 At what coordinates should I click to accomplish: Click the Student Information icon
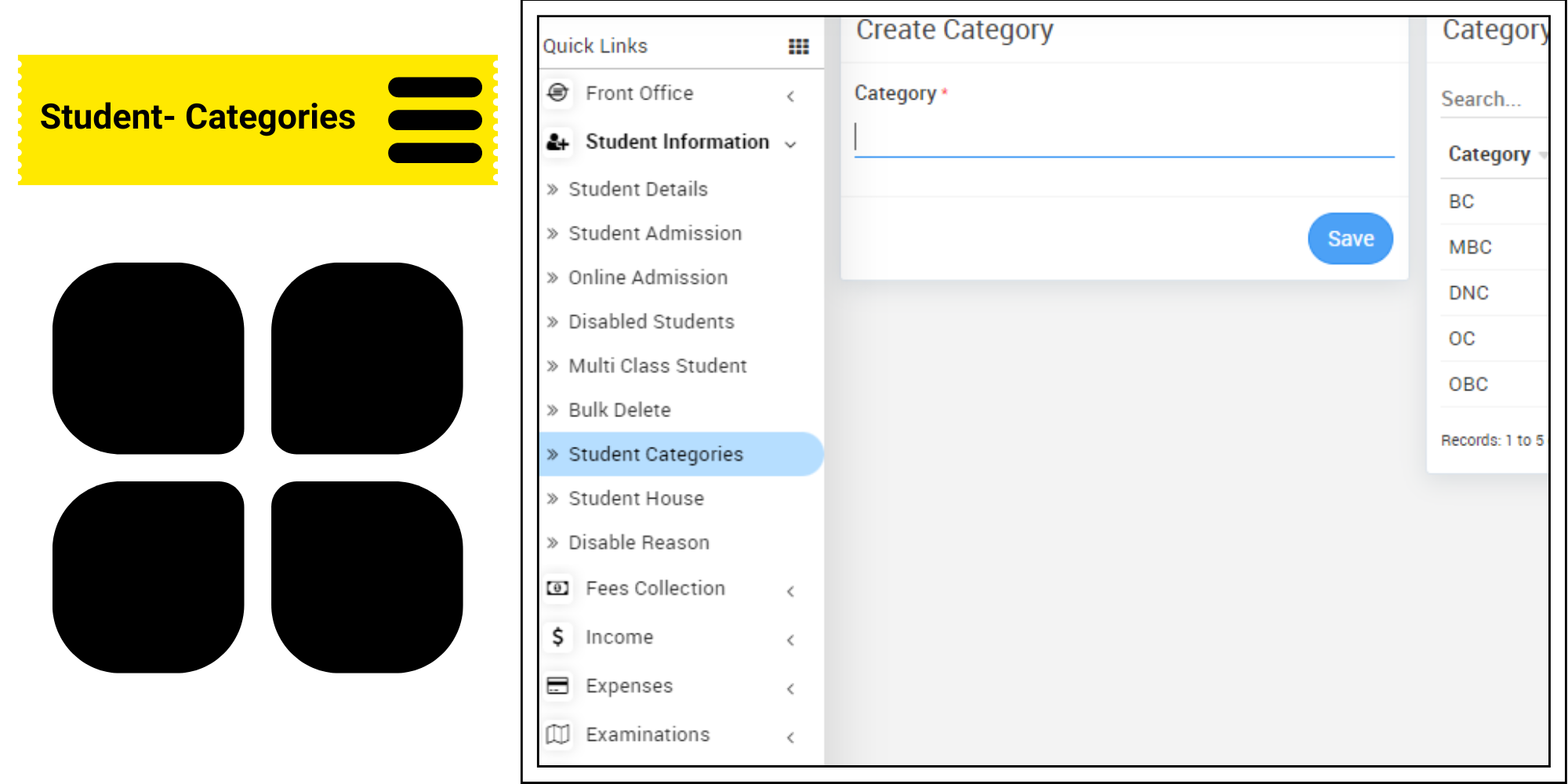[556, 142]
